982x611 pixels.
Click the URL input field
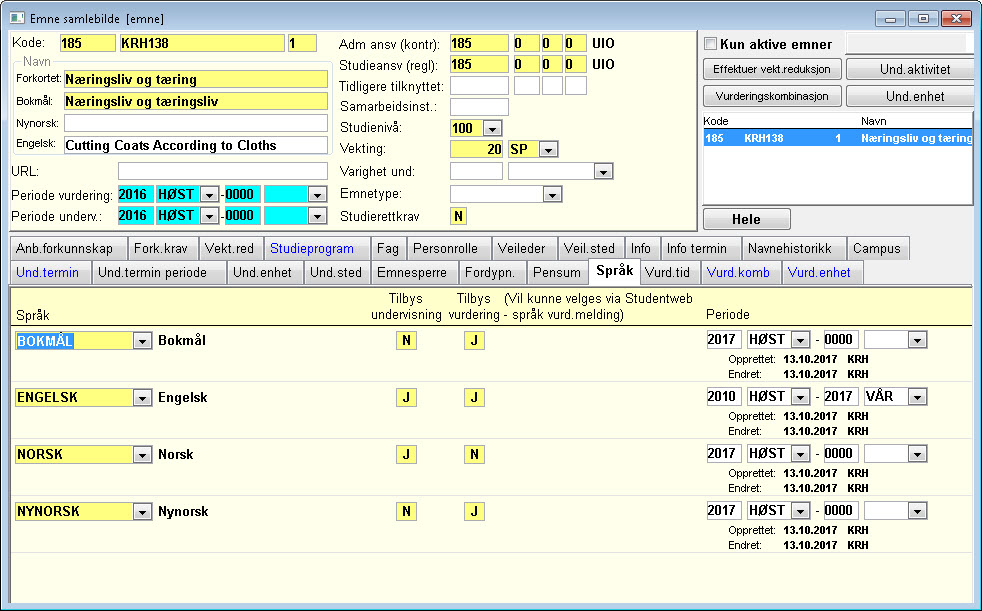[223, 172]
